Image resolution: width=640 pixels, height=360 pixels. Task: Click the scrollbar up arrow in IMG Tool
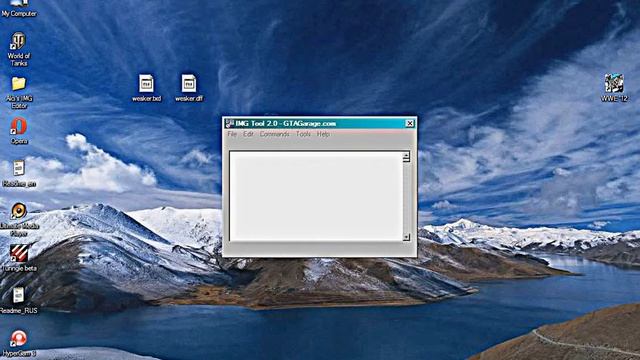pyautogui.click(x=406, y=156)
